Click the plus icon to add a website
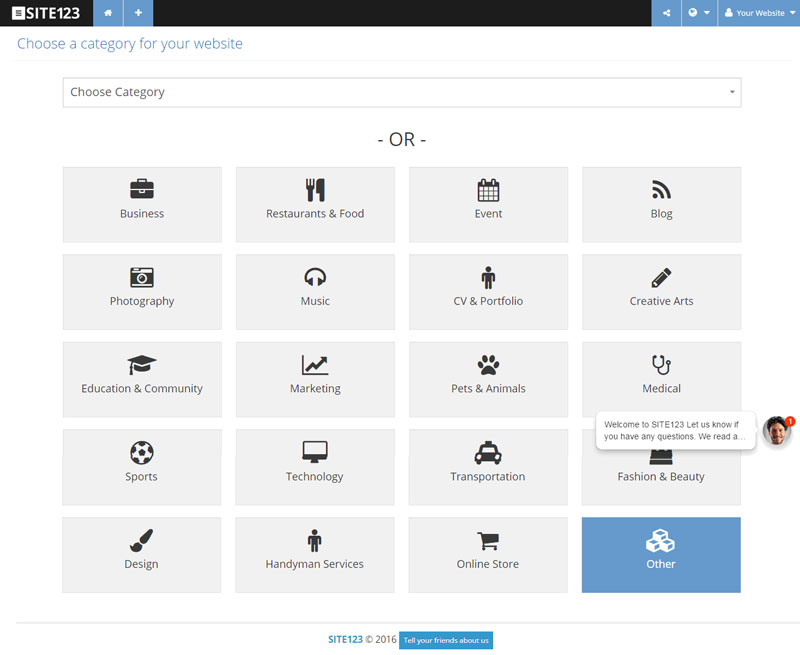 pos(138,13)
